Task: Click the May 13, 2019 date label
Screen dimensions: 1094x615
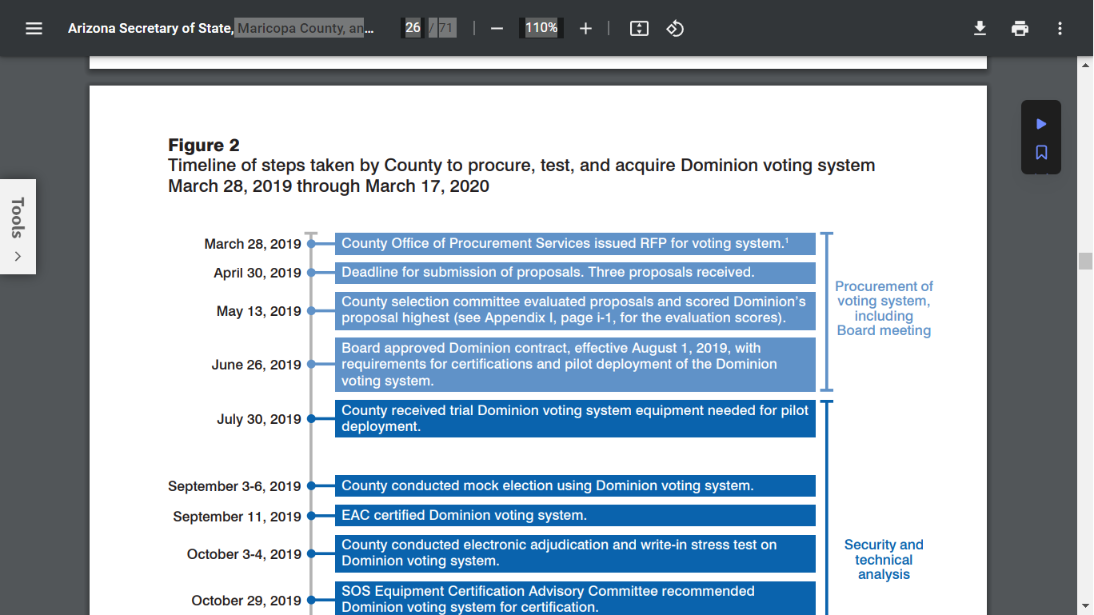Action: pos(259,311)
